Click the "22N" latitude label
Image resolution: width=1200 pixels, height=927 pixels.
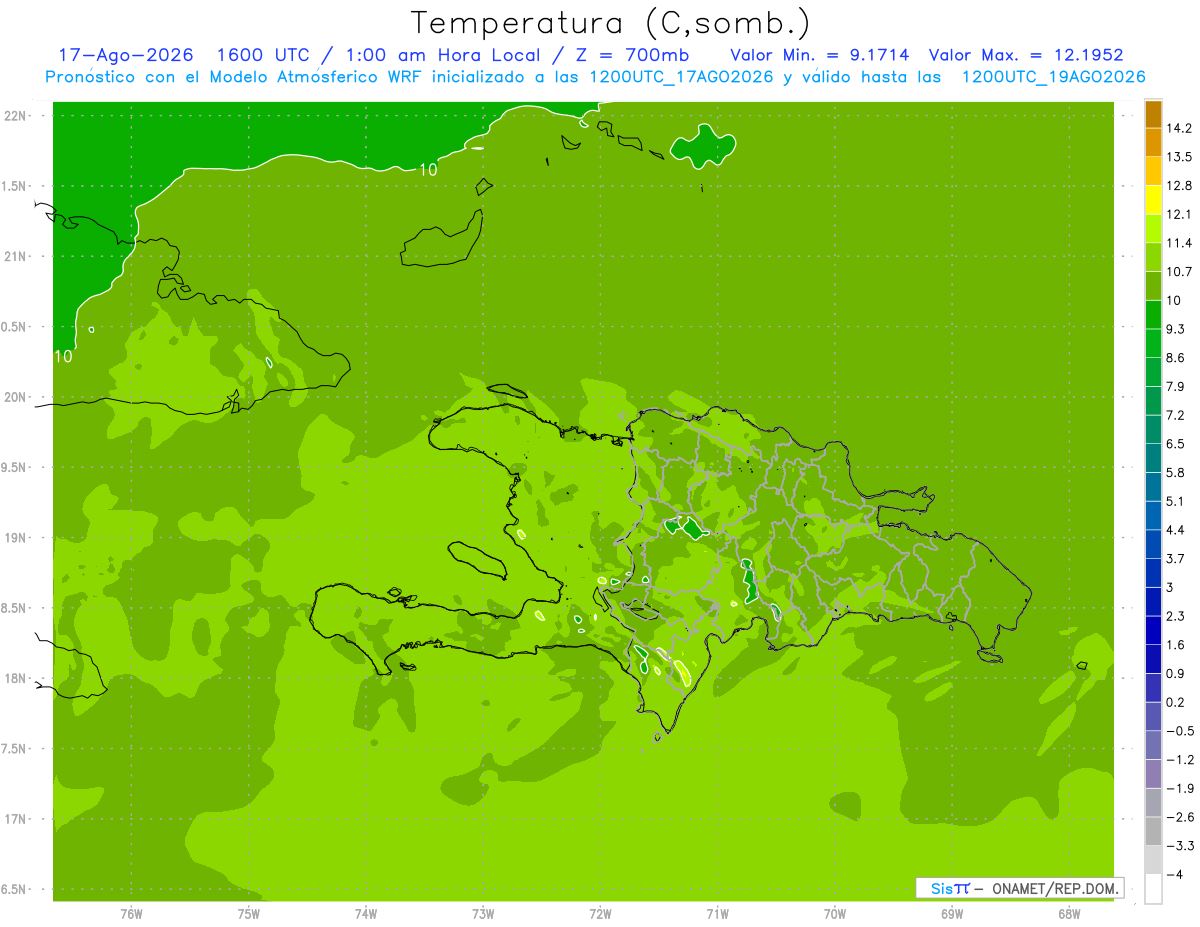[x=16, y=116]
